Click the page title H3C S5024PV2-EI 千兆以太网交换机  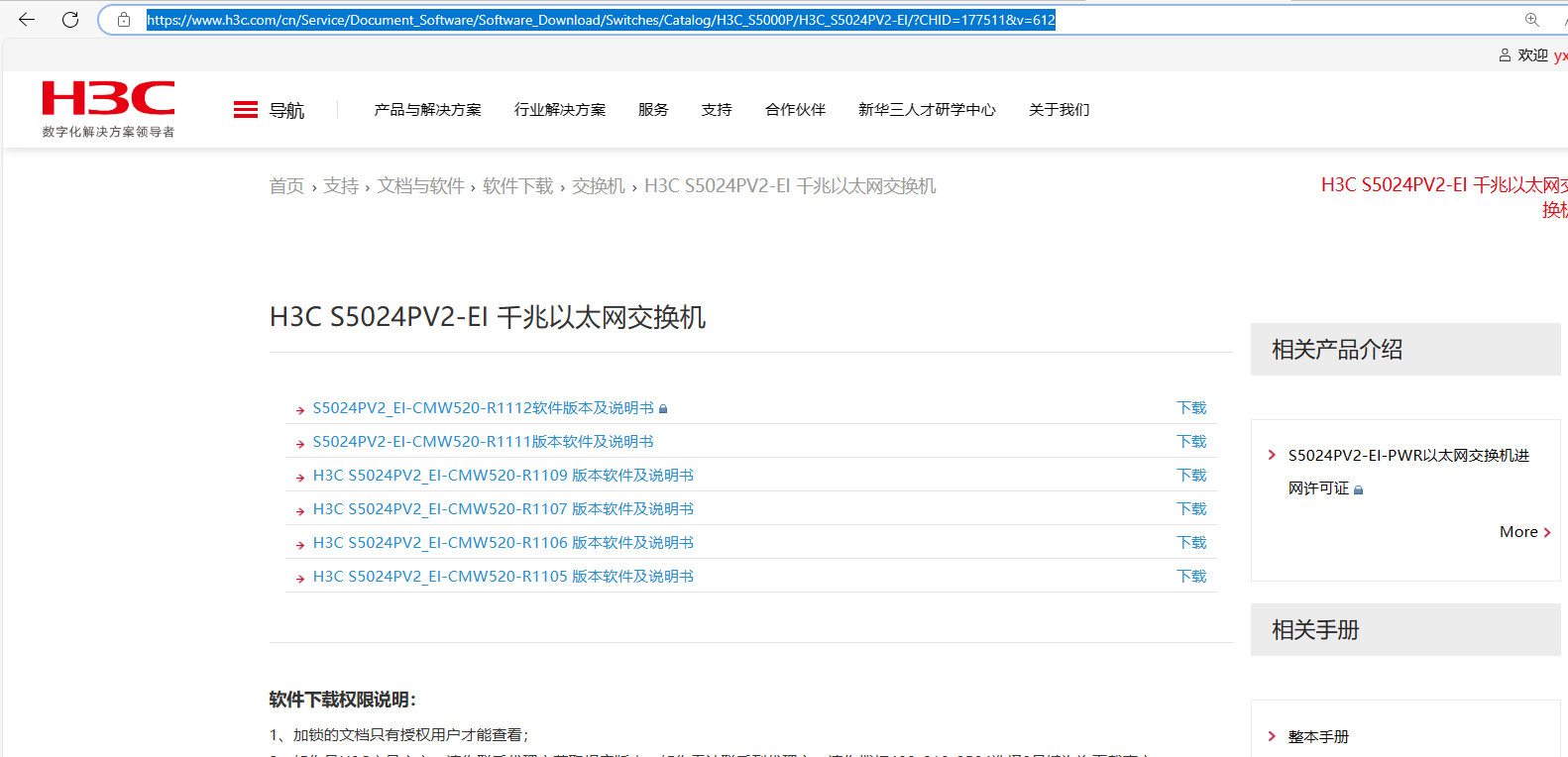[488, 317]
